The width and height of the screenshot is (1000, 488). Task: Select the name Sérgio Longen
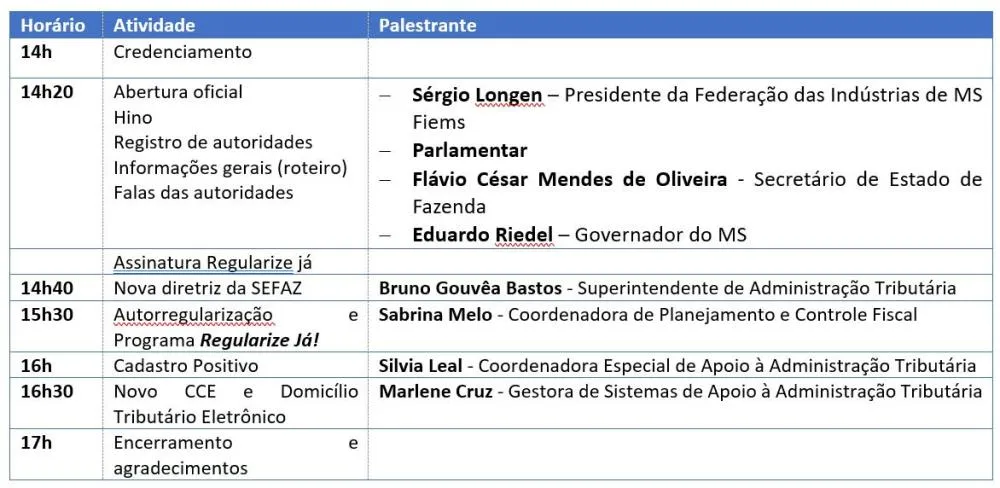point(477,95)
